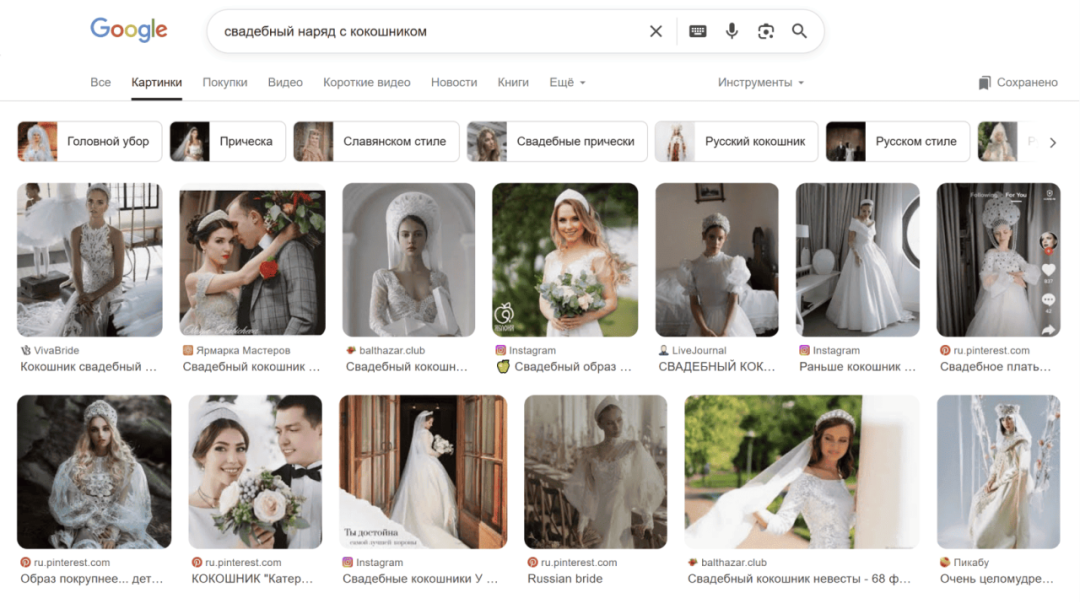Open the Новости tab
Screen dimensions: 1080x609
454,83
